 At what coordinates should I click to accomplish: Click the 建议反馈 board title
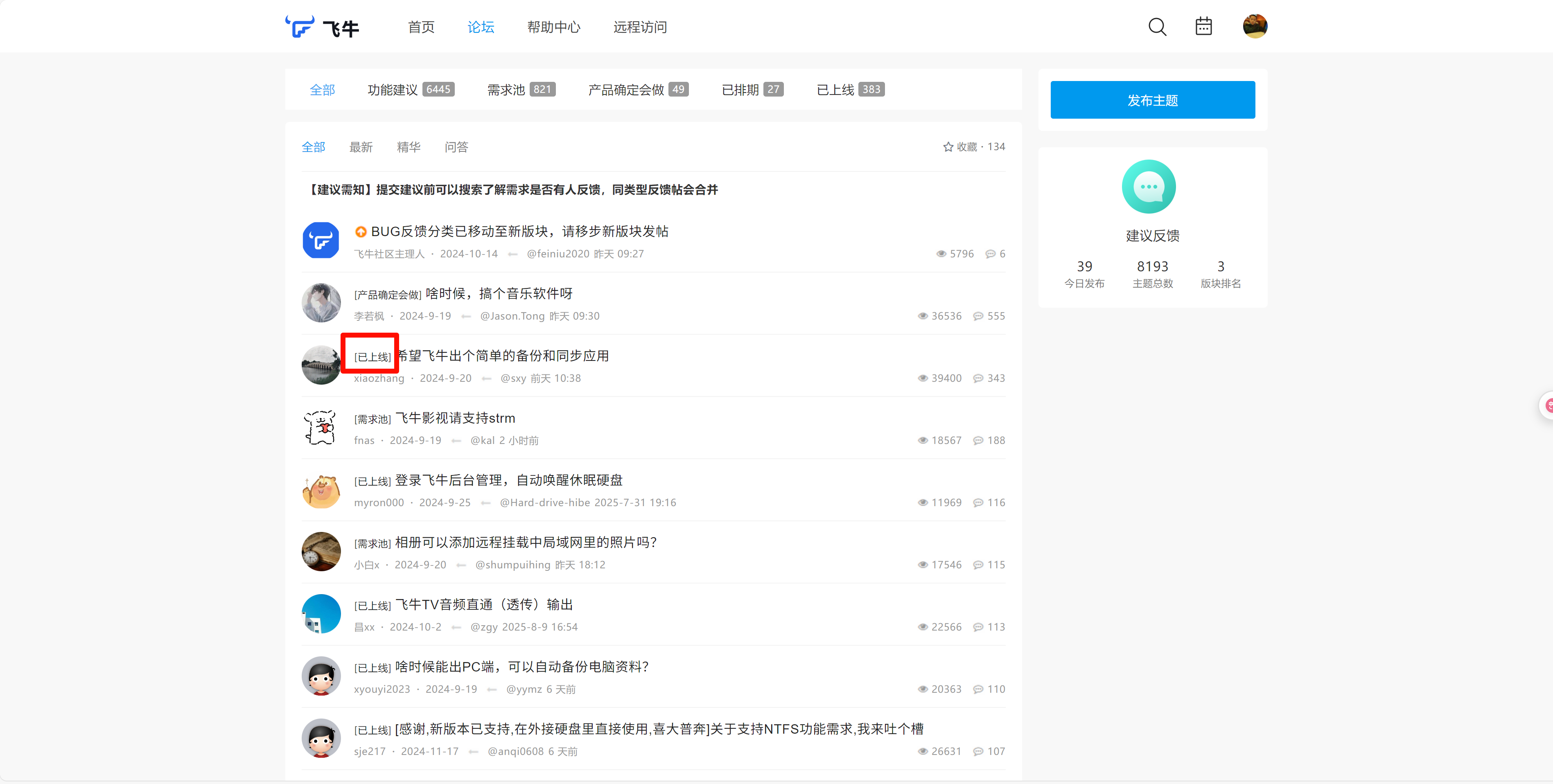[1152, 236]
